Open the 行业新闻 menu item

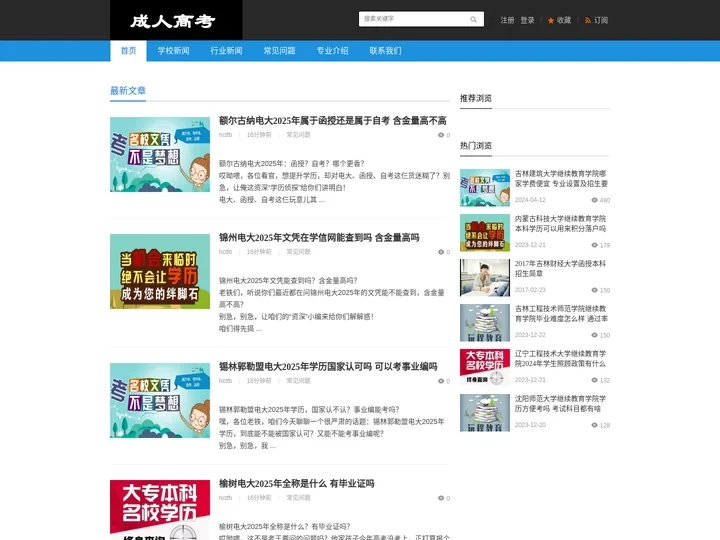(226, 51)
